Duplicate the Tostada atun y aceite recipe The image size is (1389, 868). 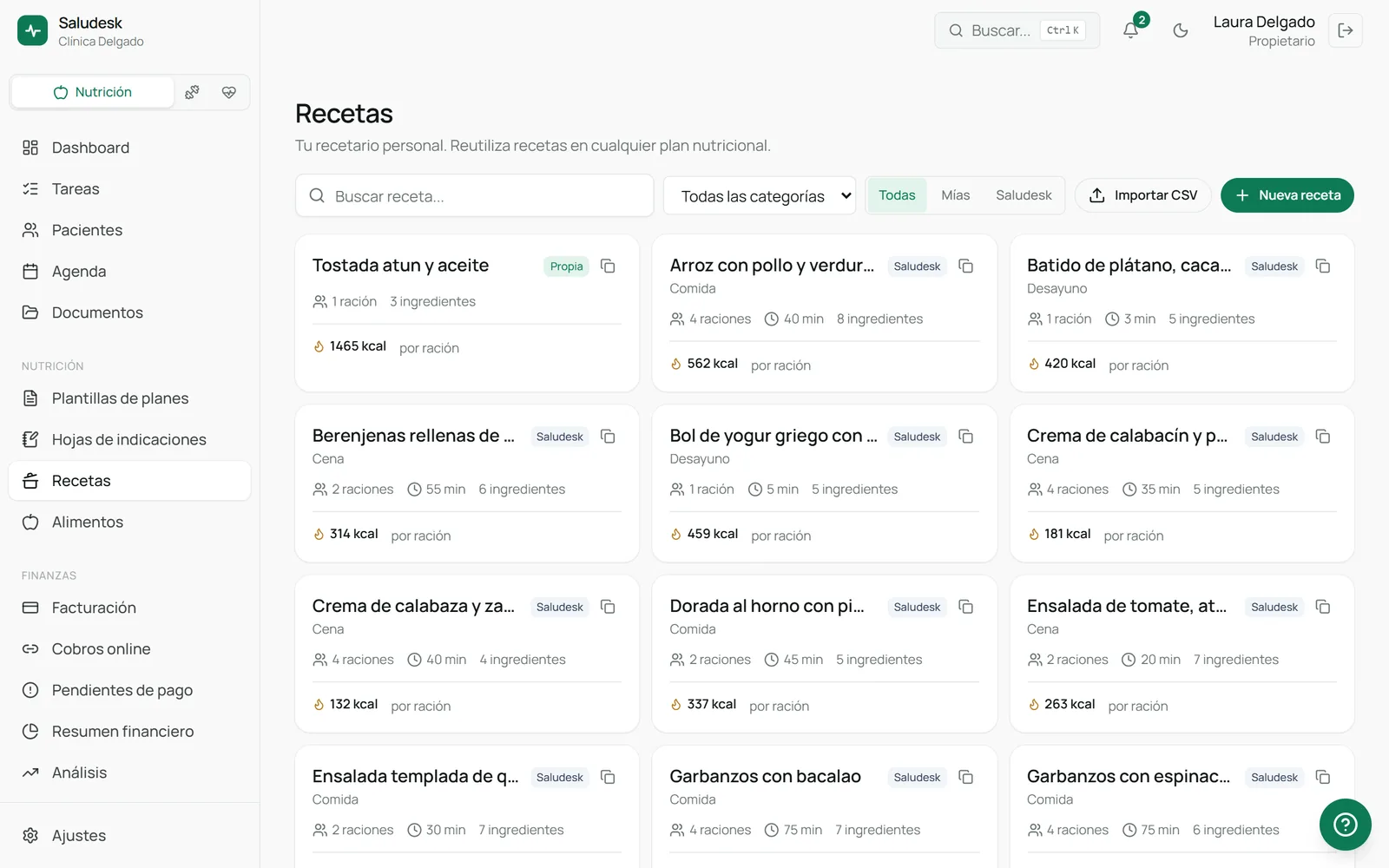point(608,266)
